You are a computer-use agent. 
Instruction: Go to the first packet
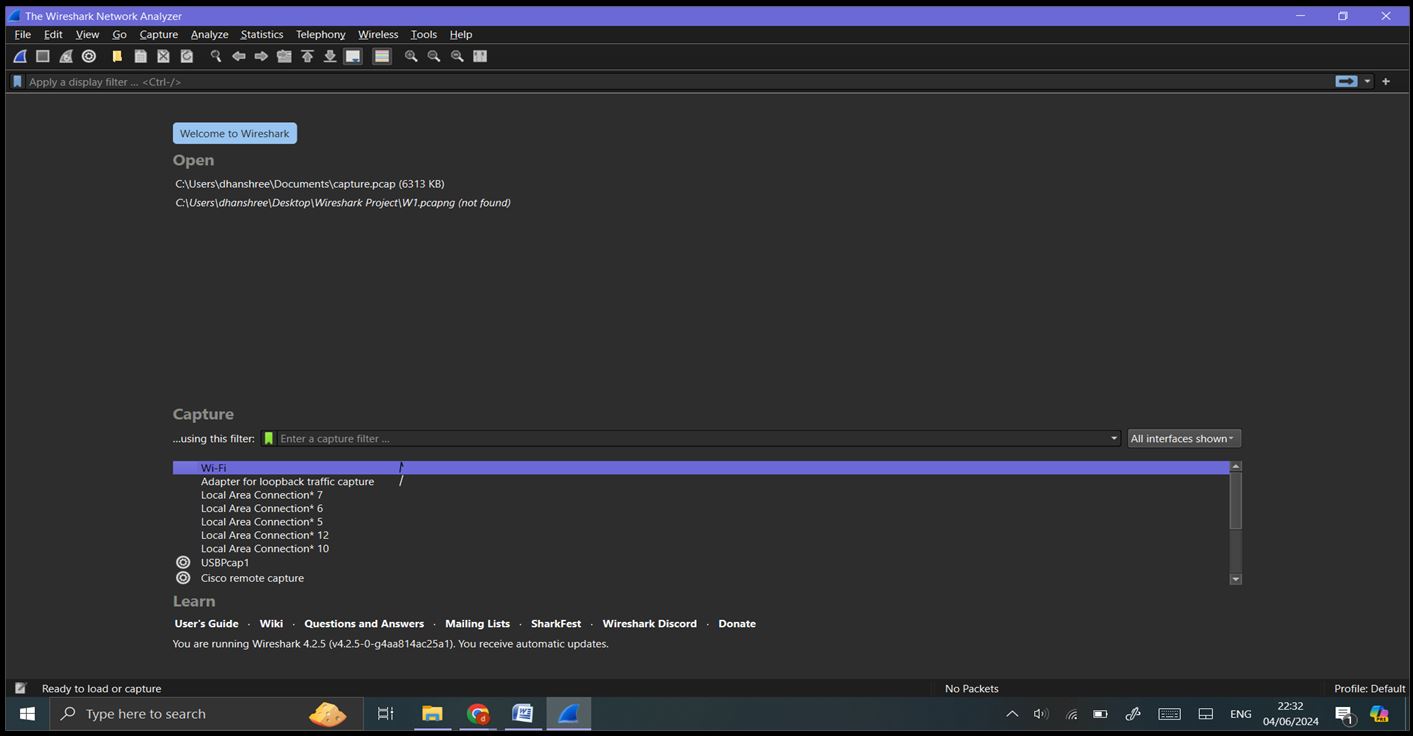click(x=307, y=56)
